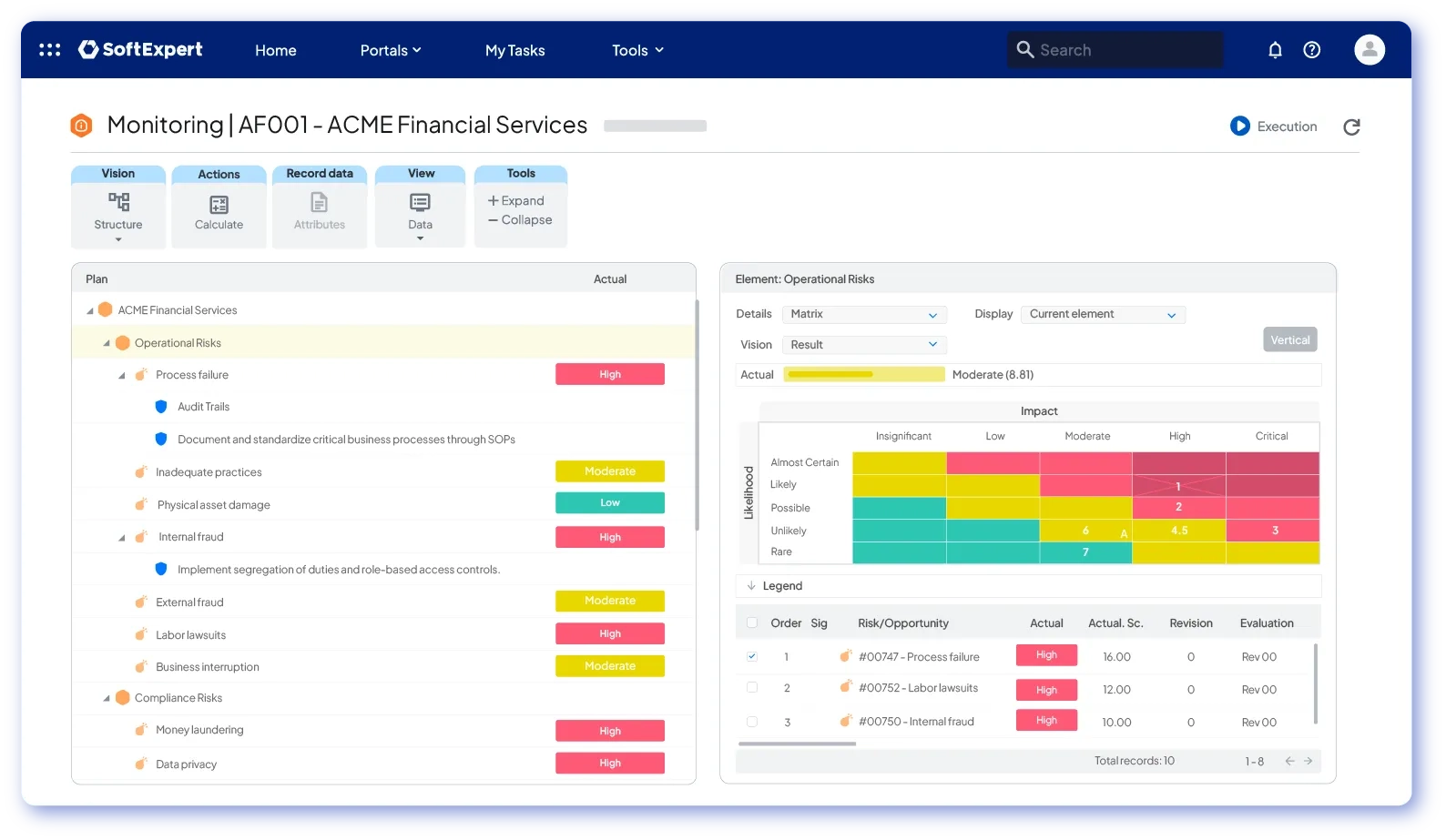
Task: Open the apps grid launcher icon
Action: pyautogui.click(x=50, y=50)
